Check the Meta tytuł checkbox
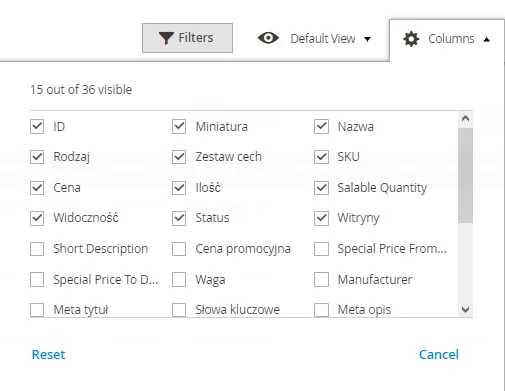This screenshot has width=505, height=391. point(37,310)
